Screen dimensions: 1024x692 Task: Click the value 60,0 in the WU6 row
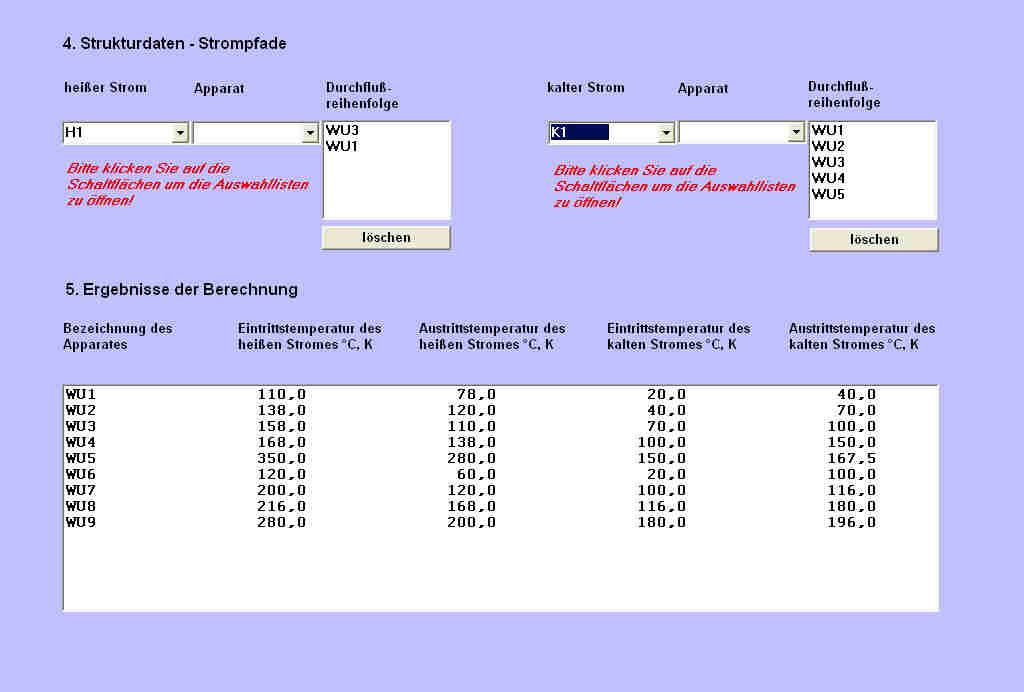point(476,474)
